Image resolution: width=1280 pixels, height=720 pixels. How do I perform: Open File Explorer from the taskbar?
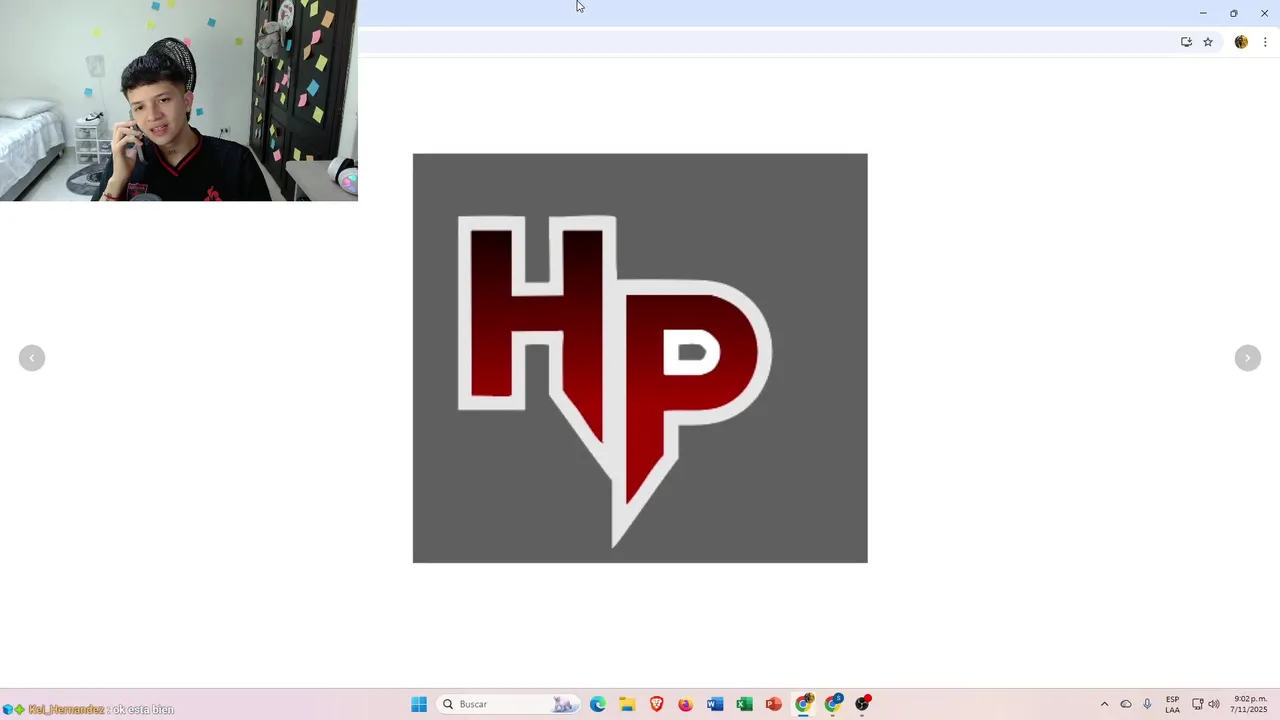click(x=627, y=704)
